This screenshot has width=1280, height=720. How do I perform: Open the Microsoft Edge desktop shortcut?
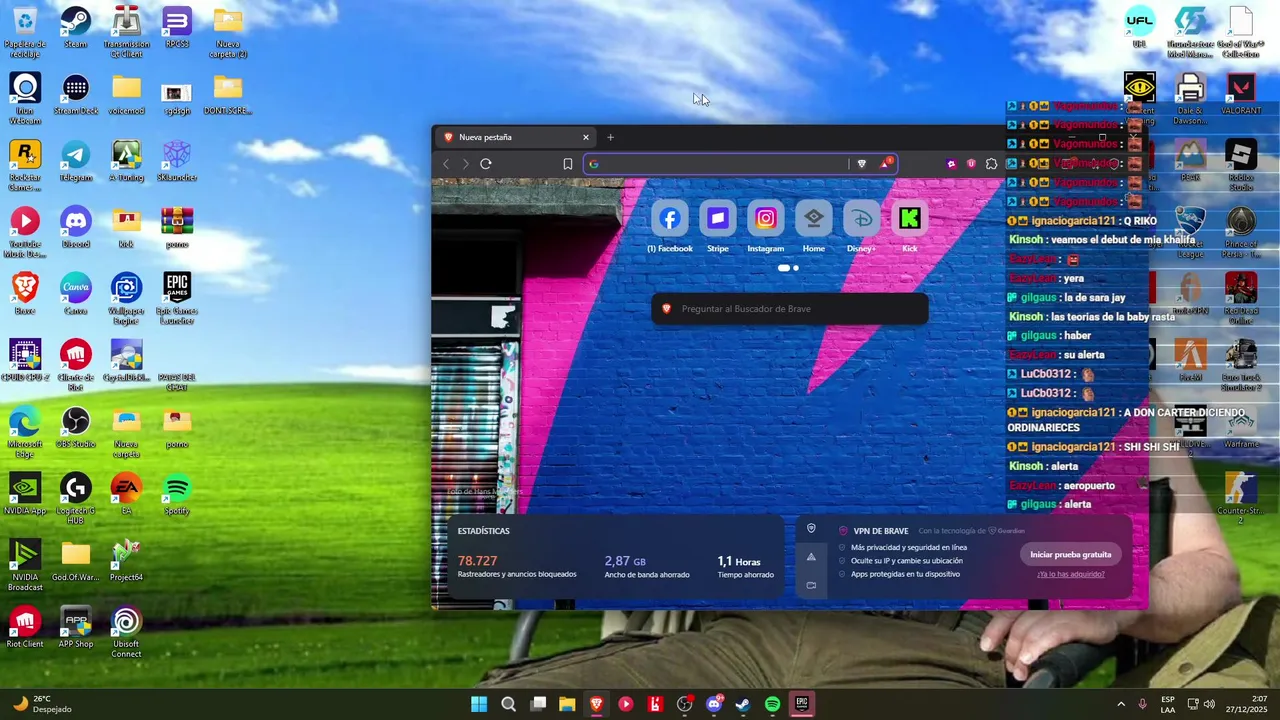(25, 432)
